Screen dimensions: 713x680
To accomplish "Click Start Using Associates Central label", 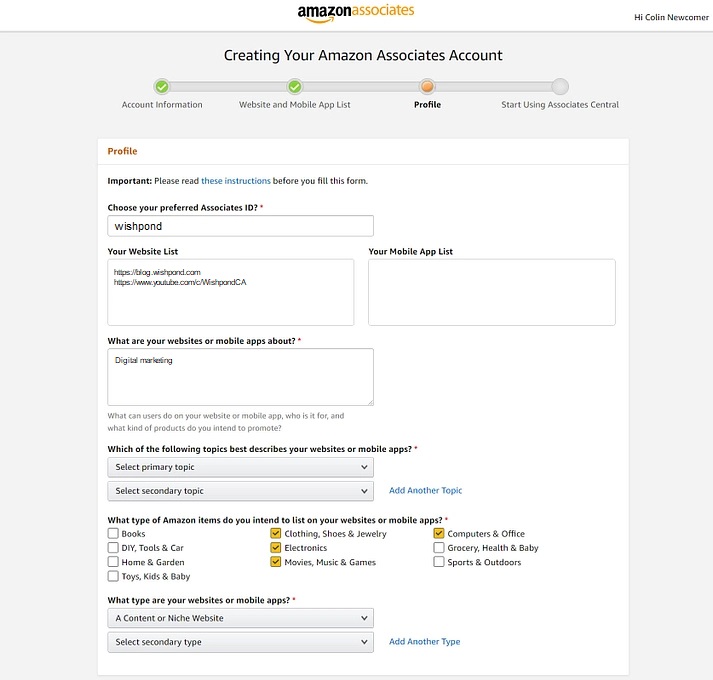I will [x=560, y=105].
